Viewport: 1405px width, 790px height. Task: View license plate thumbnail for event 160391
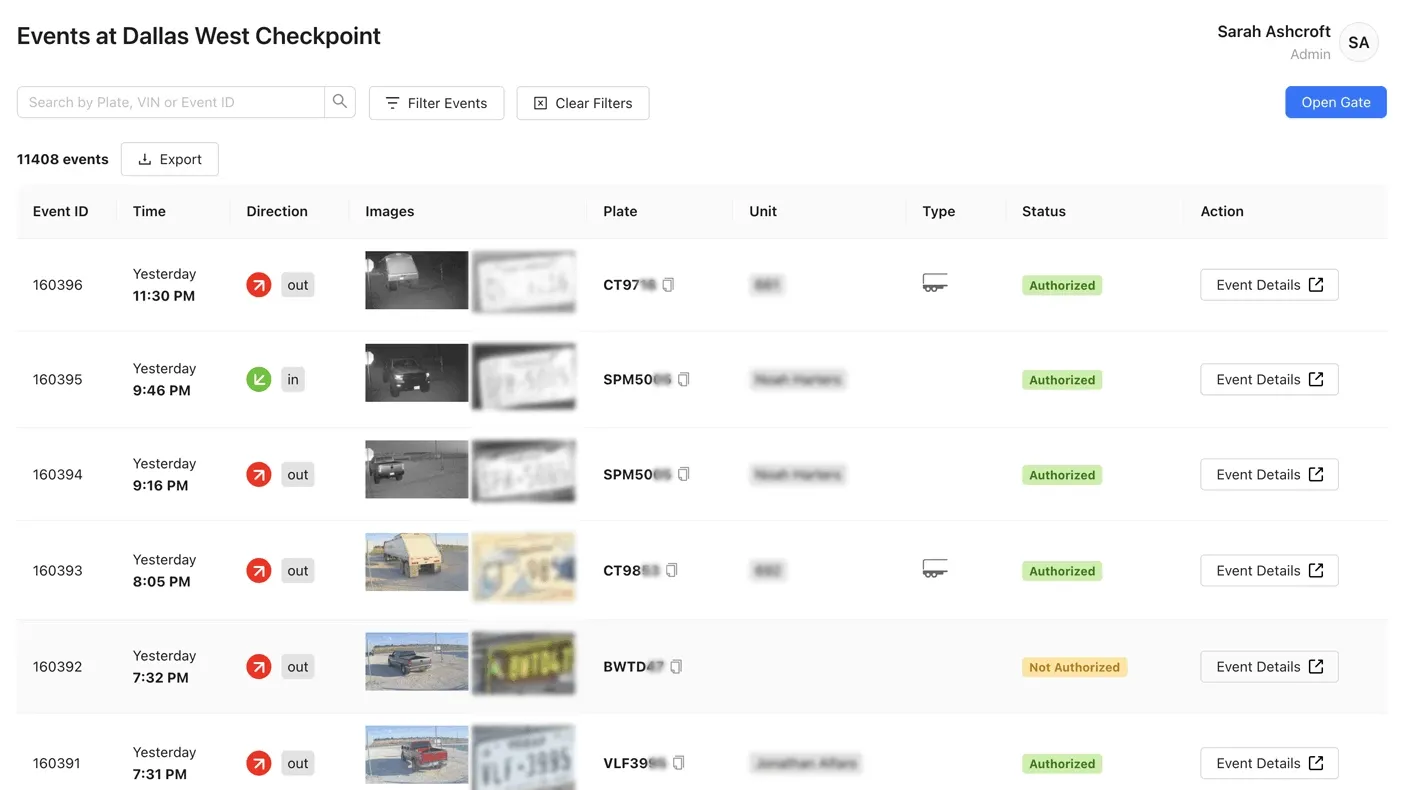[524, 757]
